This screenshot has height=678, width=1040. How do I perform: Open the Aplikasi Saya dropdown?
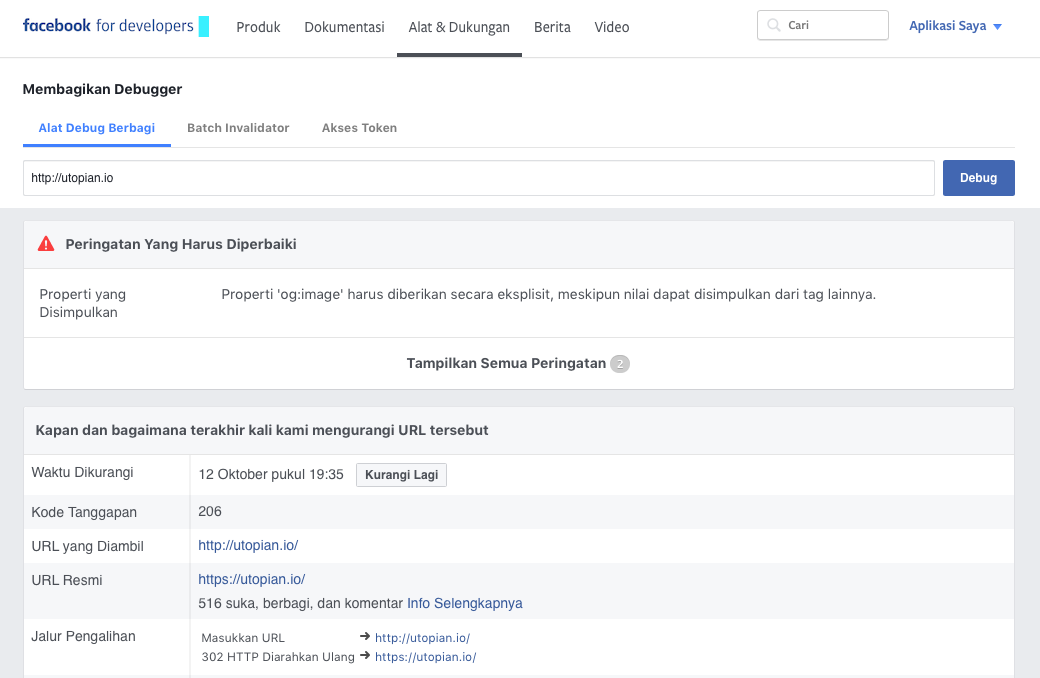(955, 27)
